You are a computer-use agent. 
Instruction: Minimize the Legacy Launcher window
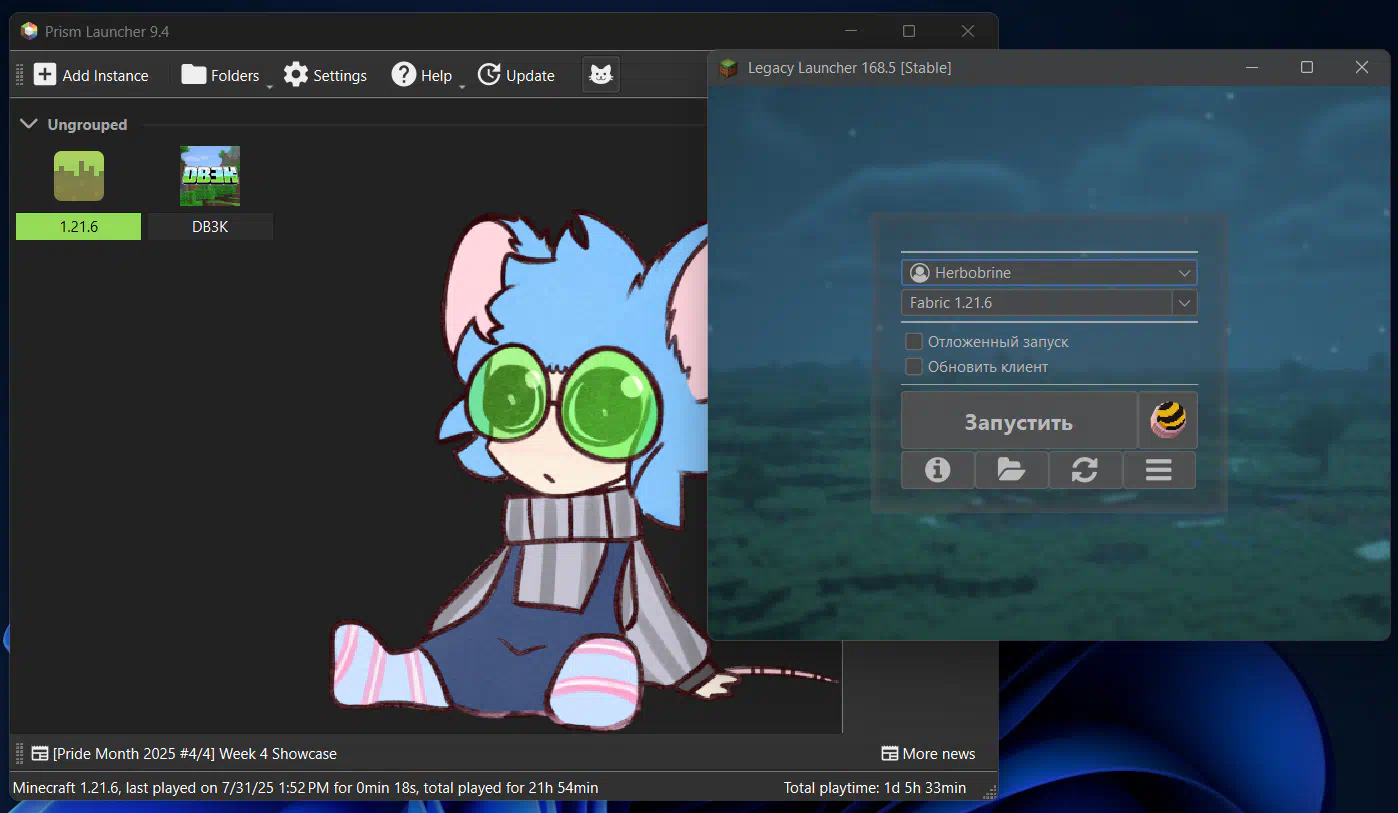[x=1252, y=67]
